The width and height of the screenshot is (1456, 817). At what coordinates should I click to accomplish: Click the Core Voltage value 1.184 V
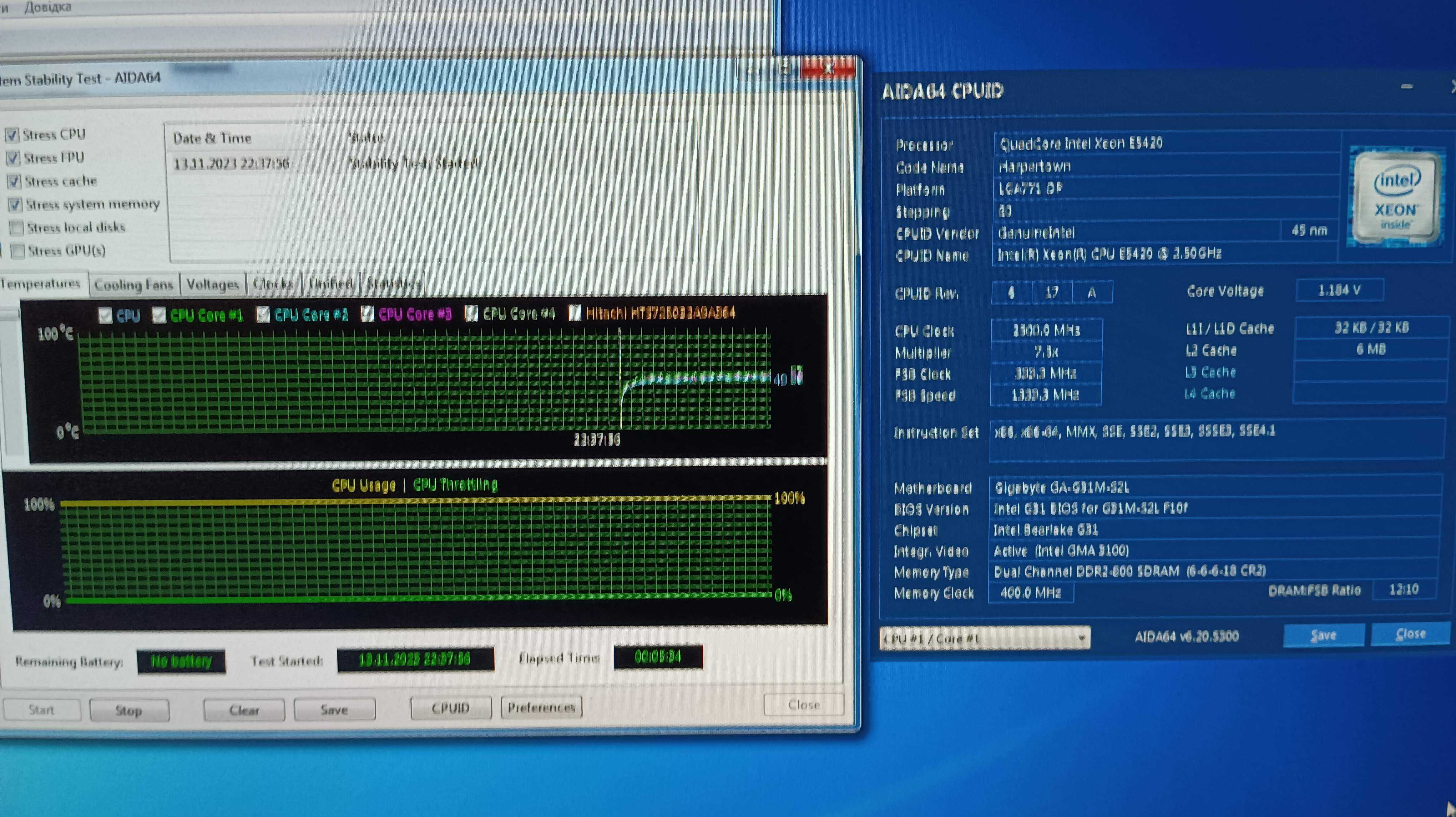(x=1340, y=290)
